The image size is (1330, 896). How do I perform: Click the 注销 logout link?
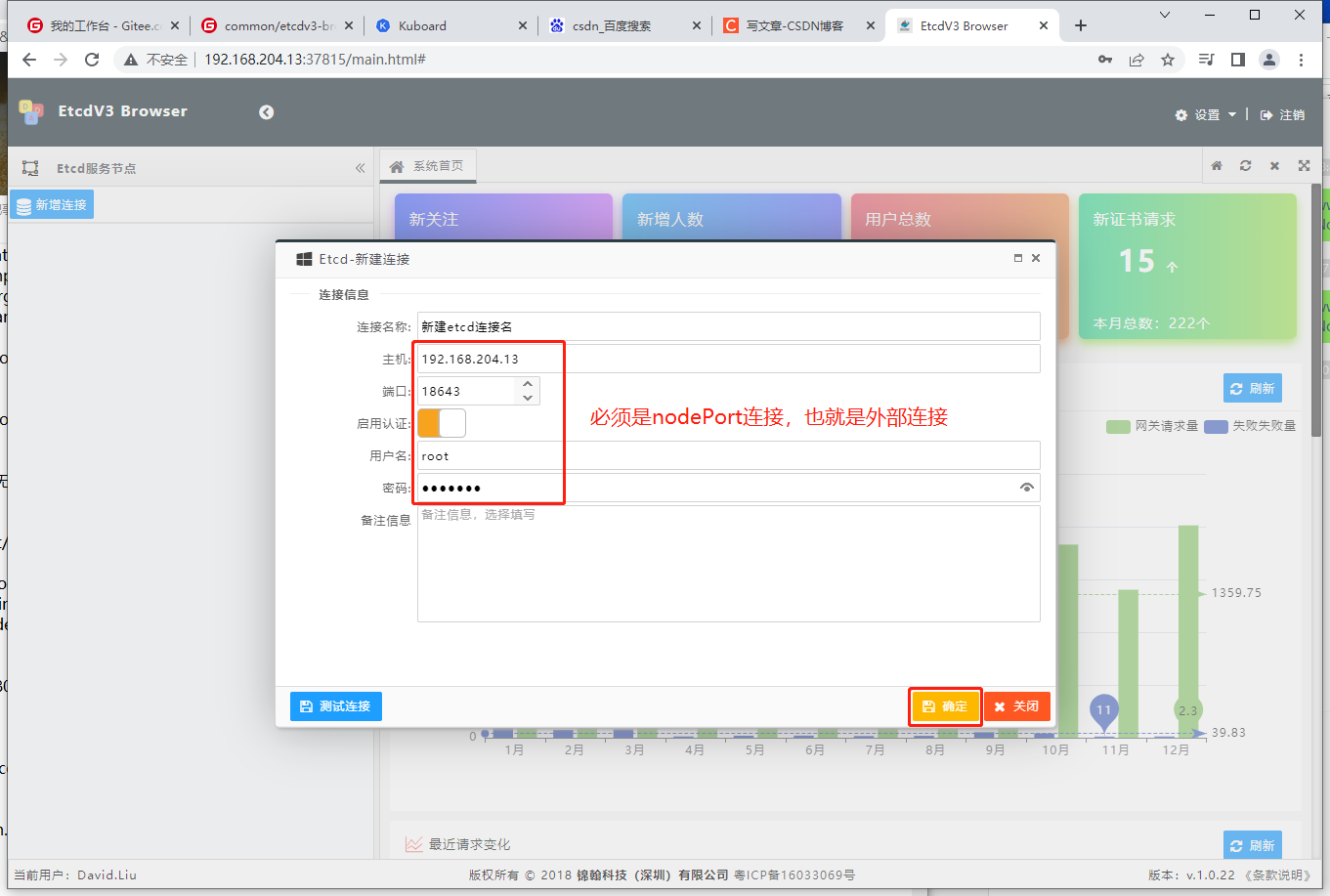(1282, 115)
